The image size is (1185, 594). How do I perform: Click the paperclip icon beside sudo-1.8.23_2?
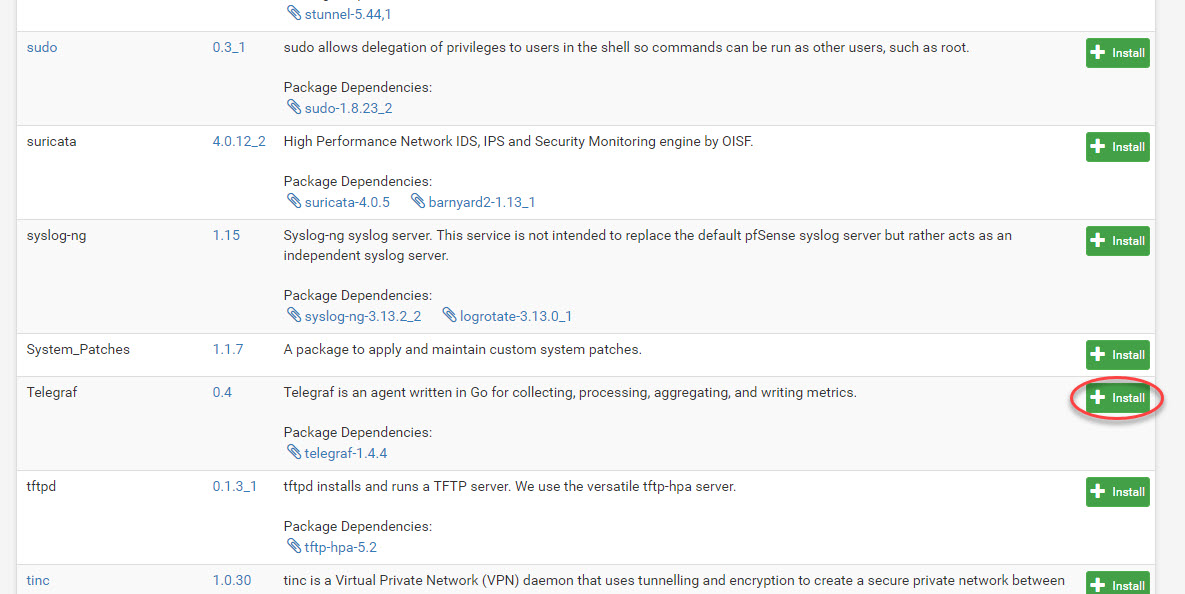pyautogui.click(x=294, y=107)
